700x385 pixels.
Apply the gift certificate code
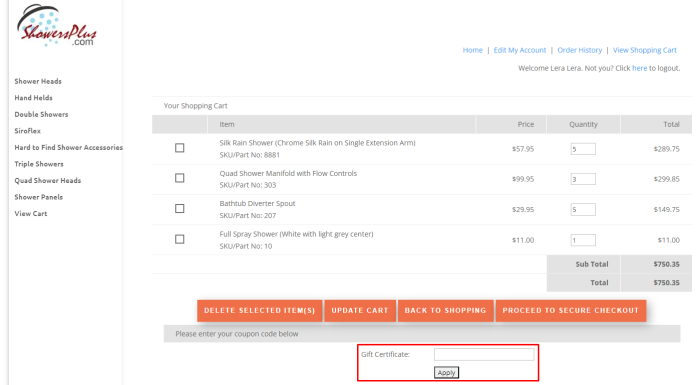click(446, 372)
